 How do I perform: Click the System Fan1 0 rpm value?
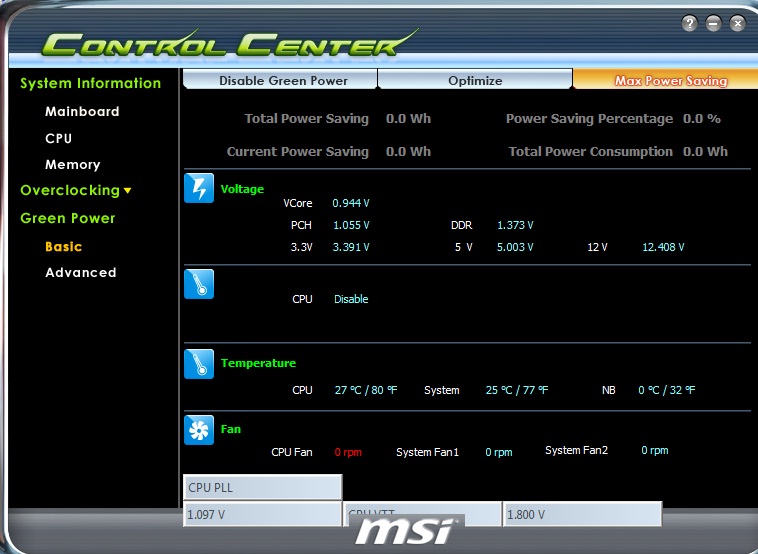click(499, 452)
